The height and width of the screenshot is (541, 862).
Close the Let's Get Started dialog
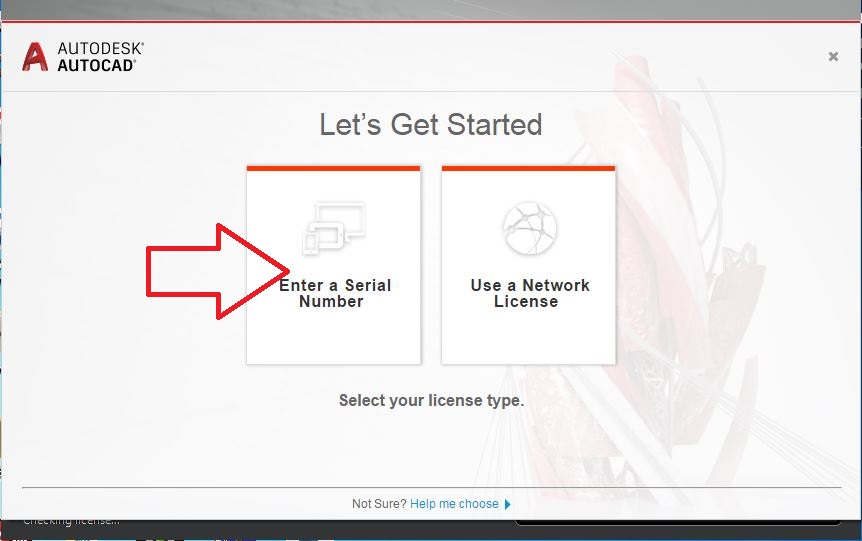pyautogui.click(x=833, y=57)
